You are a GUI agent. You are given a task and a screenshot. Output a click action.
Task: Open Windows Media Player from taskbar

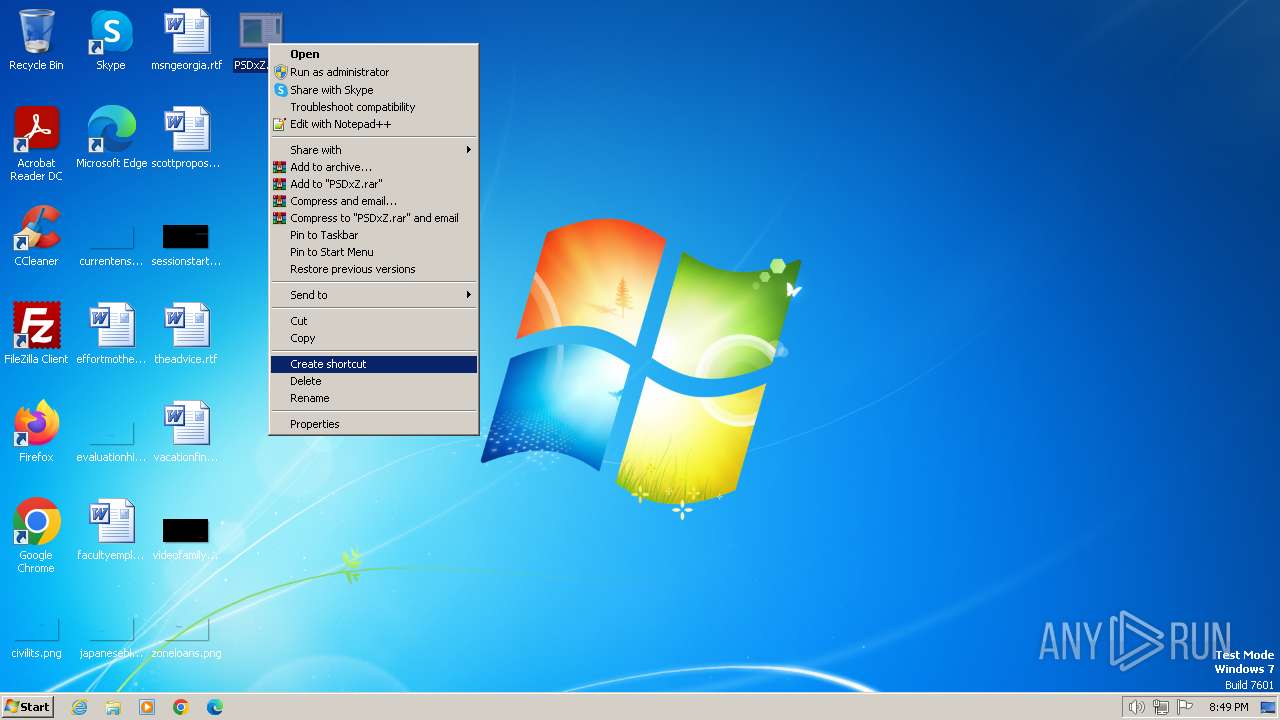147,707
